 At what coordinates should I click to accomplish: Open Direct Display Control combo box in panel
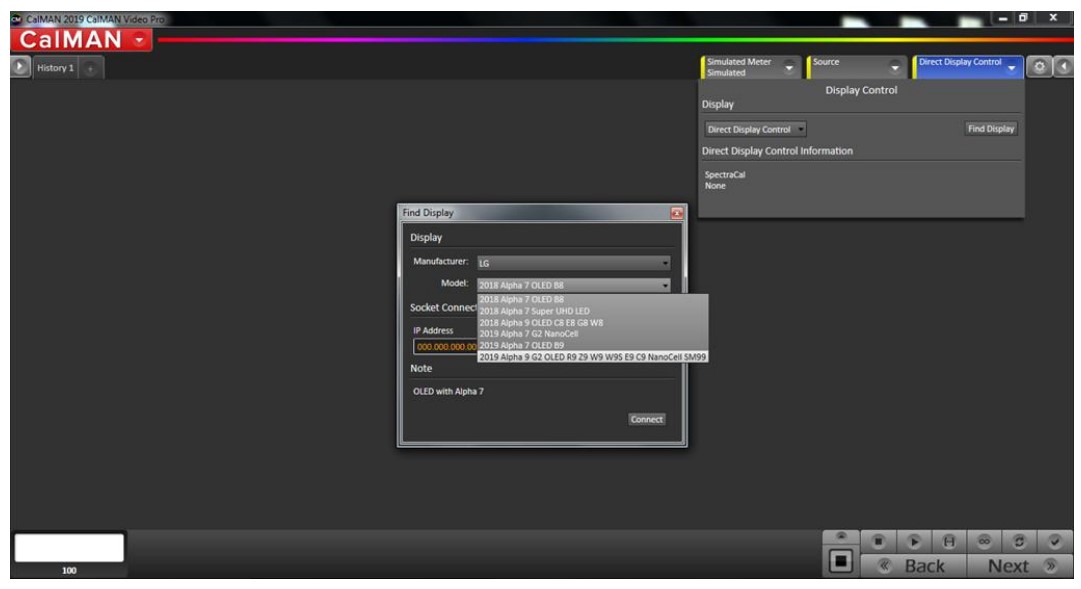click(755, 129)
